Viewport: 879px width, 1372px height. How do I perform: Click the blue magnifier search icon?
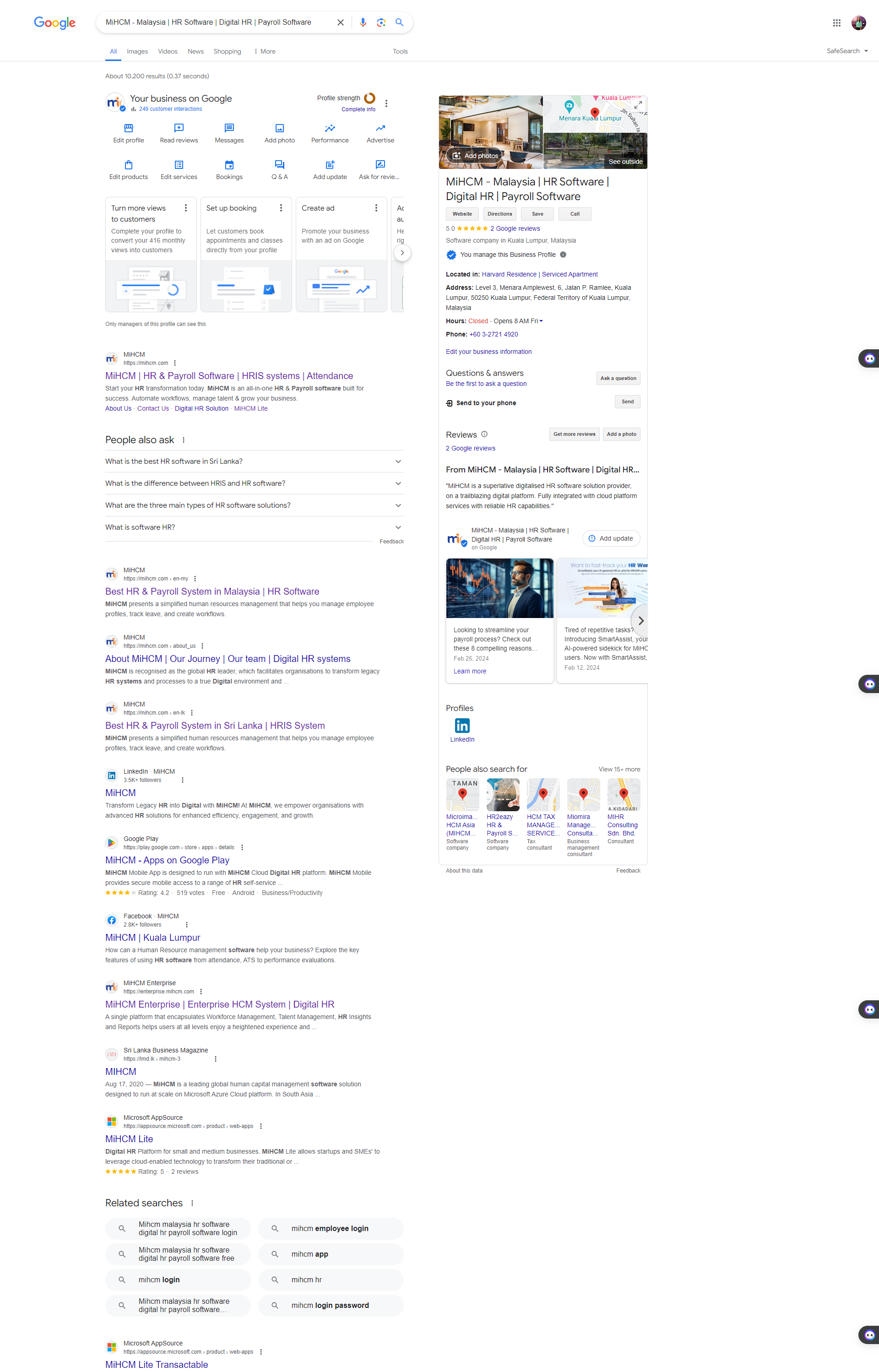[x=400, y=22]
